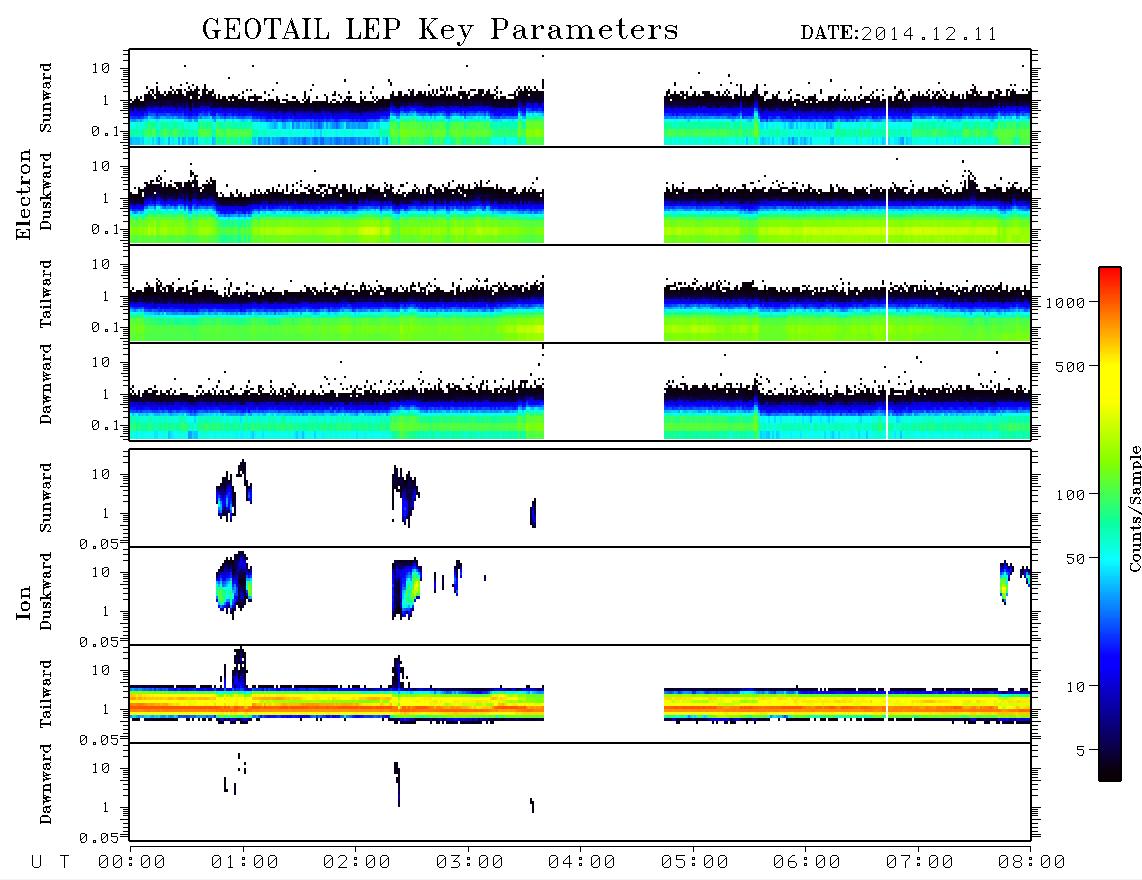Viewport: 1142px width, 880px height.
Task: Click the Ion Tailward panel label
Action: point(46,694)
